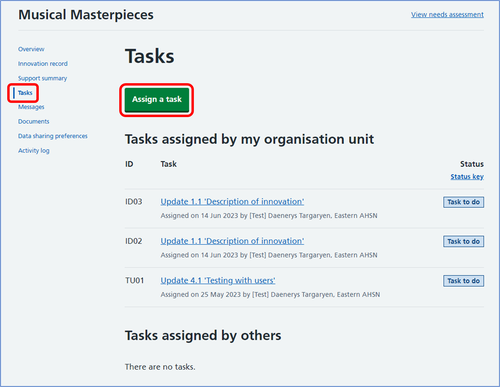Click View needs assessment link

(447, 15)
